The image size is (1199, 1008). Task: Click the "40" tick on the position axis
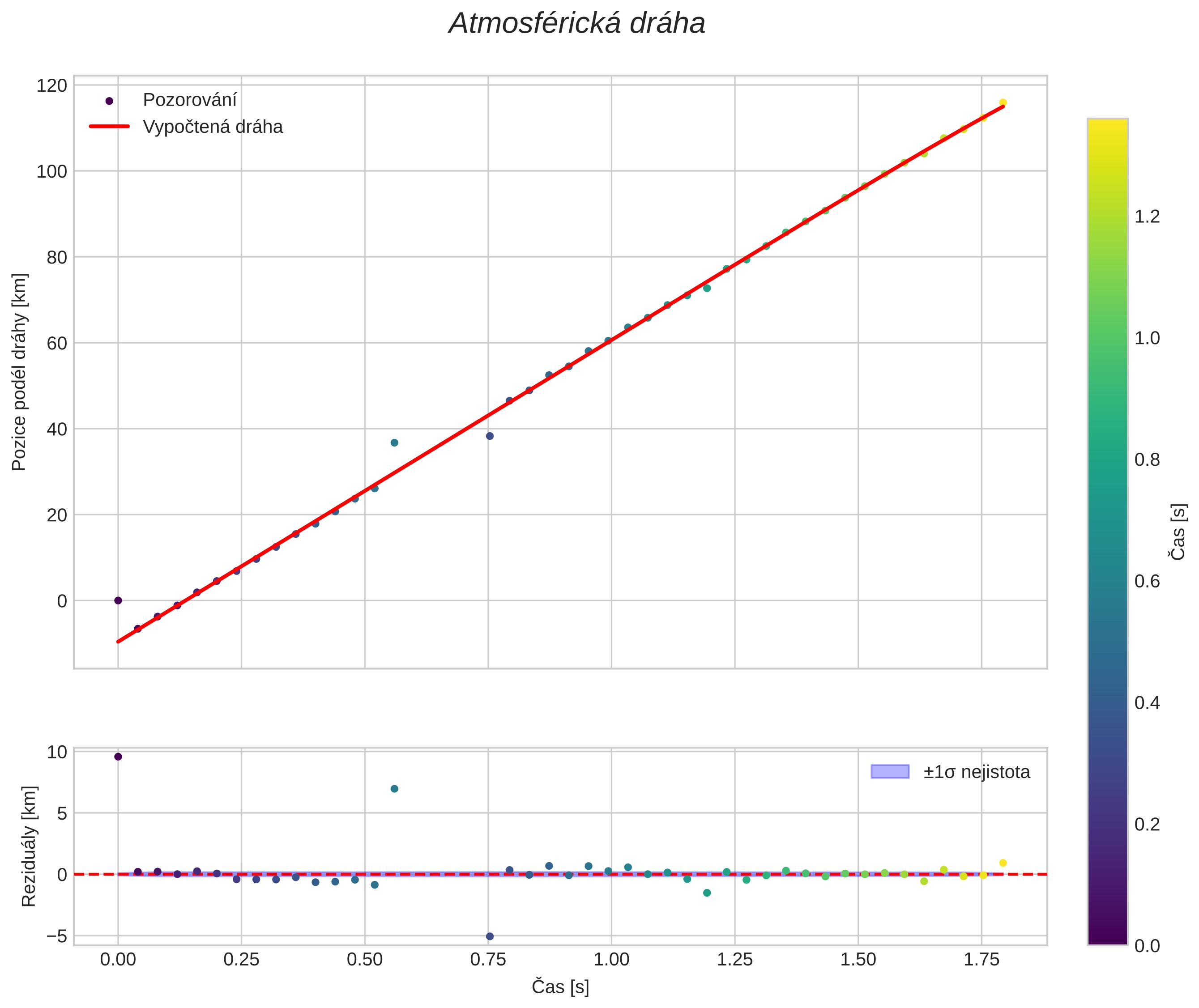(x=56, y=429)
